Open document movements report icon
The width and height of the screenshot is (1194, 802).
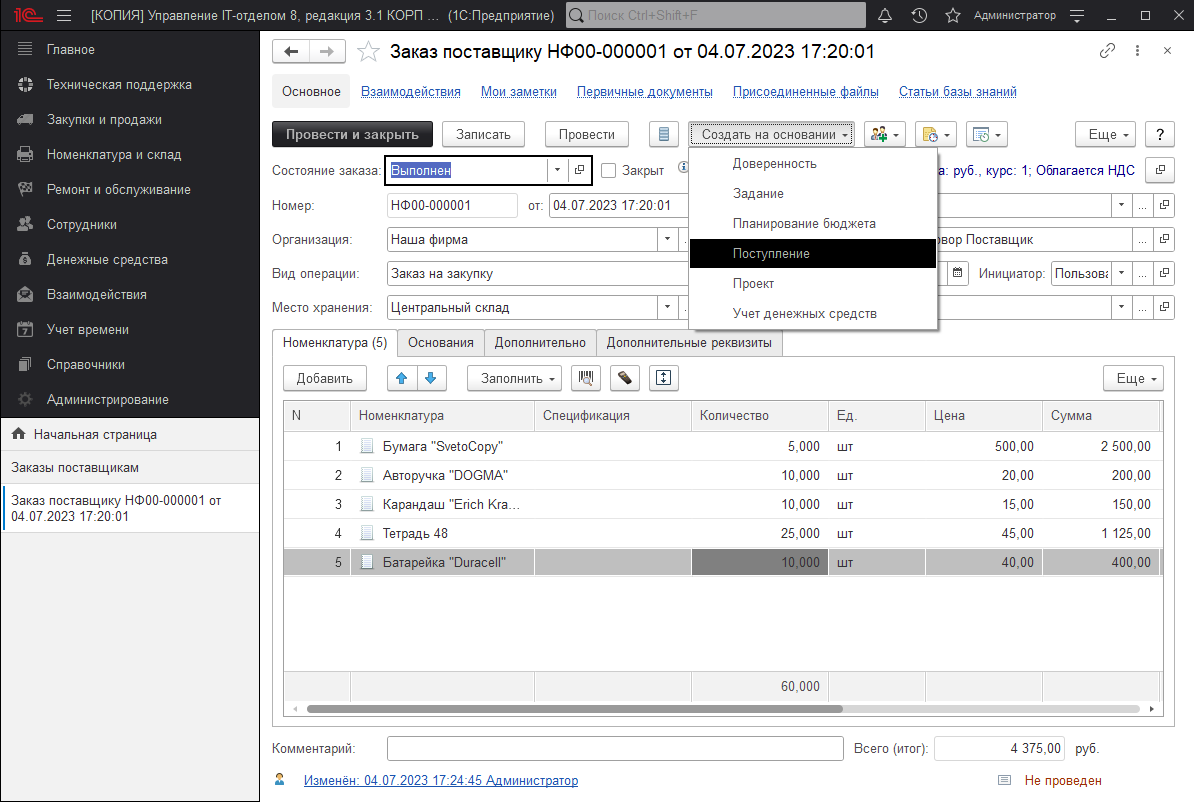point(663,134)
